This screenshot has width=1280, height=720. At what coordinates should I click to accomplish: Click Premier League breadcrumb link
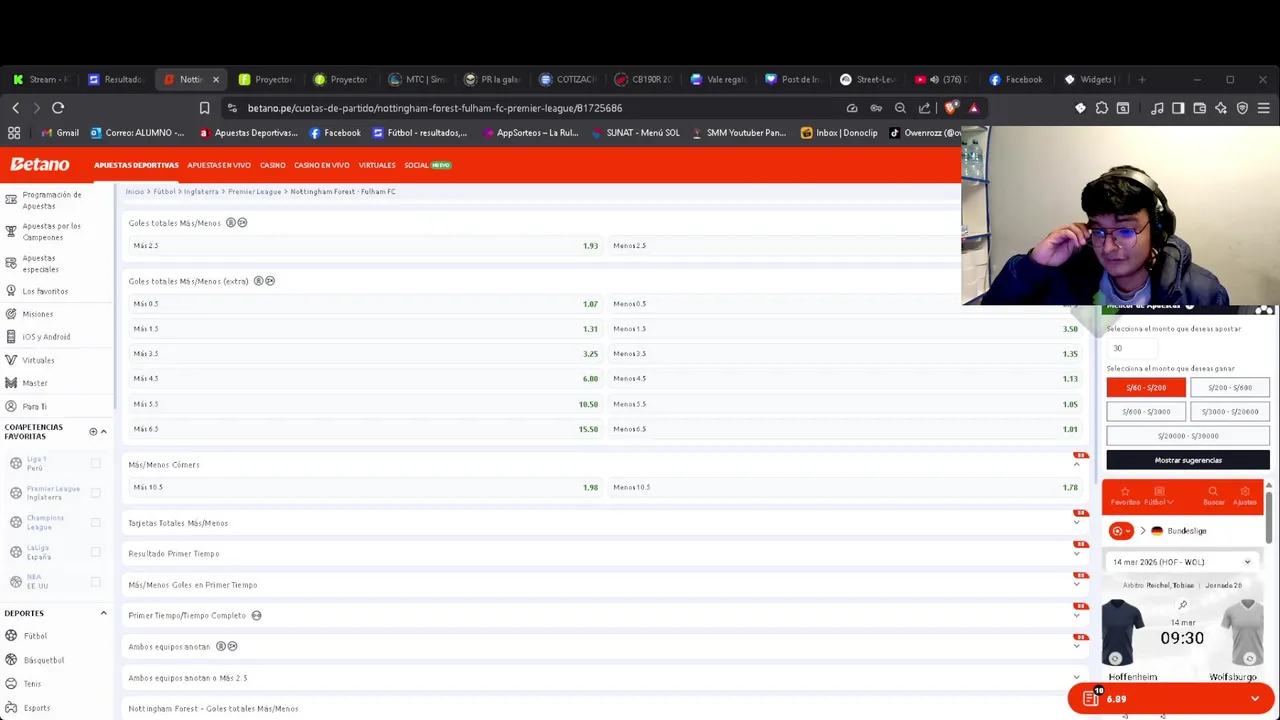(x=254, y=192)
